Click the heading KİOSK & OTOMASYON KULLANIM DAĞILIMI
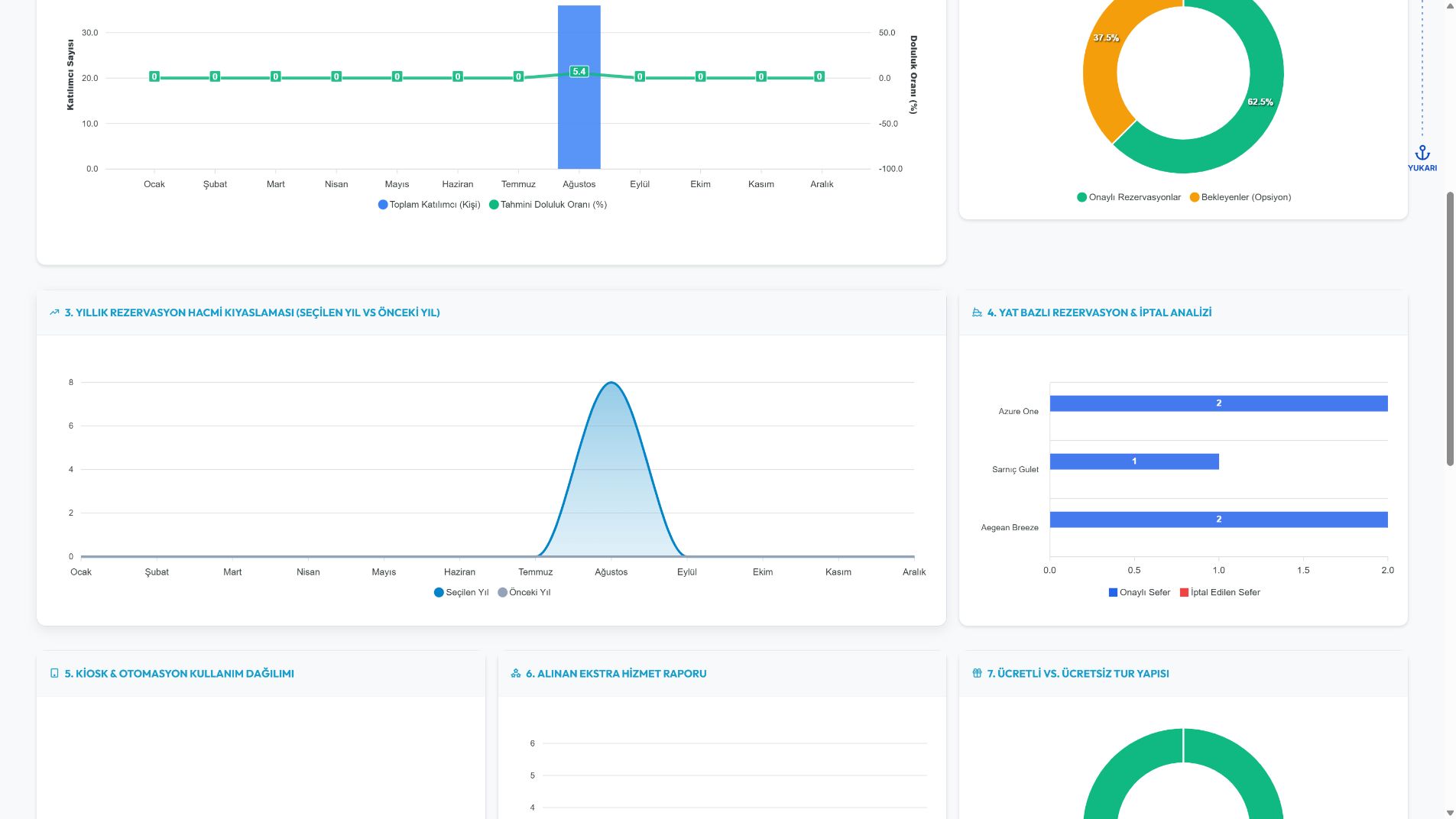Viewport: 1456px width, 819px height. point(180,673)
